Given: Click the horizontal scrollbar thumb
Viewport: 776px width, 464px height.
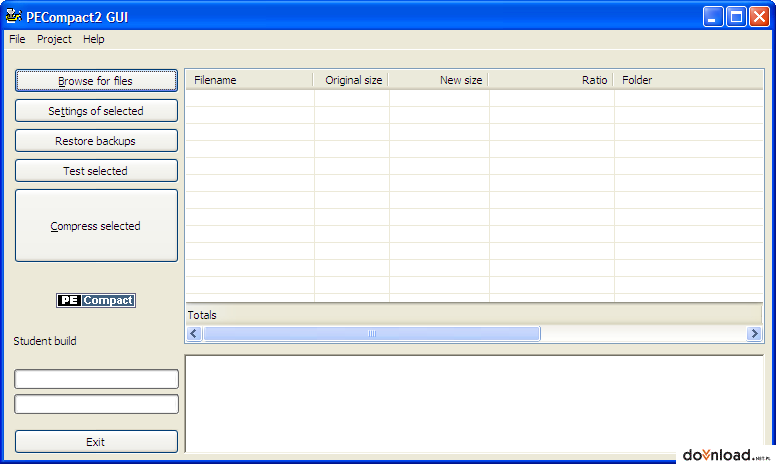Looking at the screenshot, I should point(372,334).
